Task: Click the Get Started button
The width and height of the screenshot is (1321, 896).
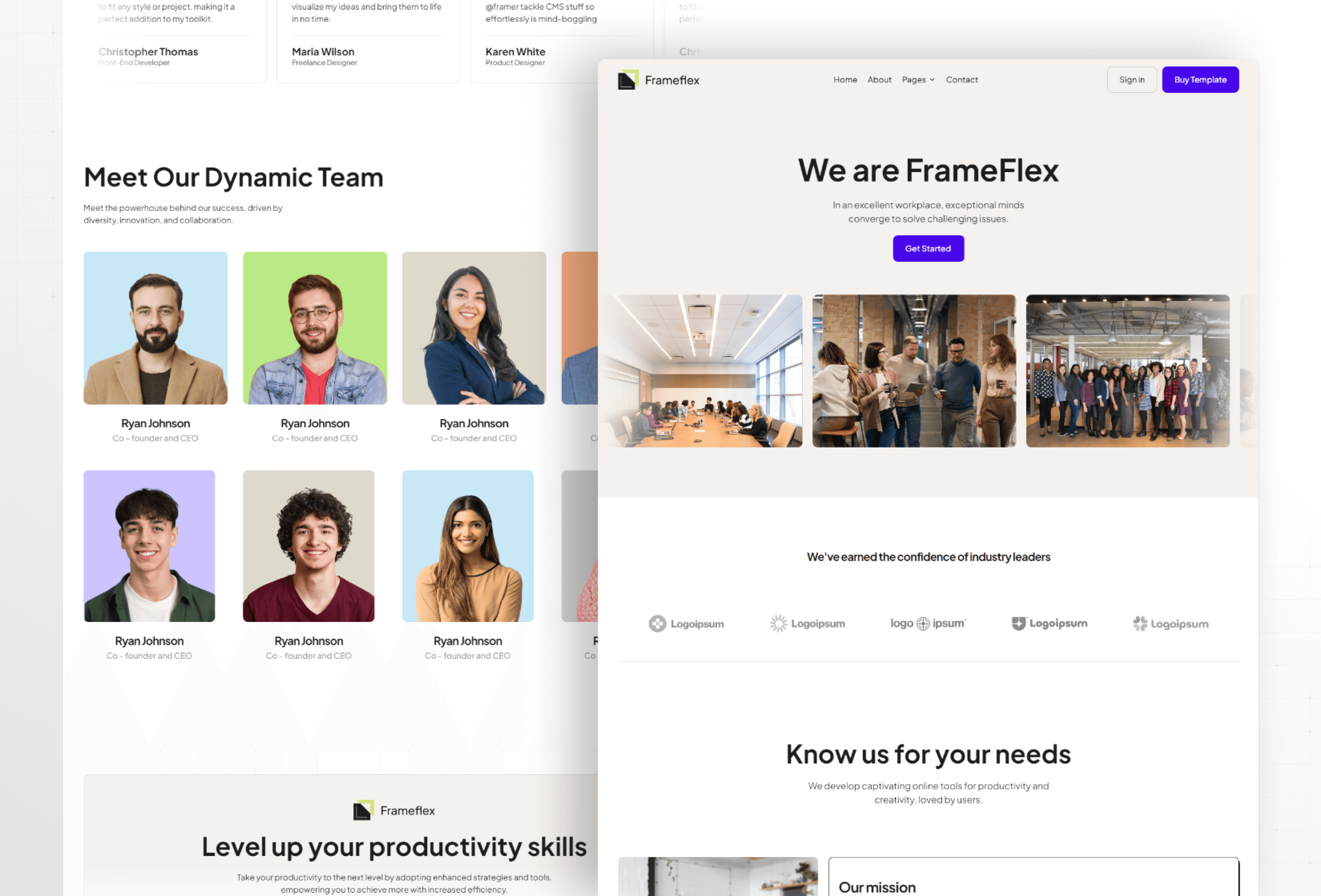Action: 928,248
